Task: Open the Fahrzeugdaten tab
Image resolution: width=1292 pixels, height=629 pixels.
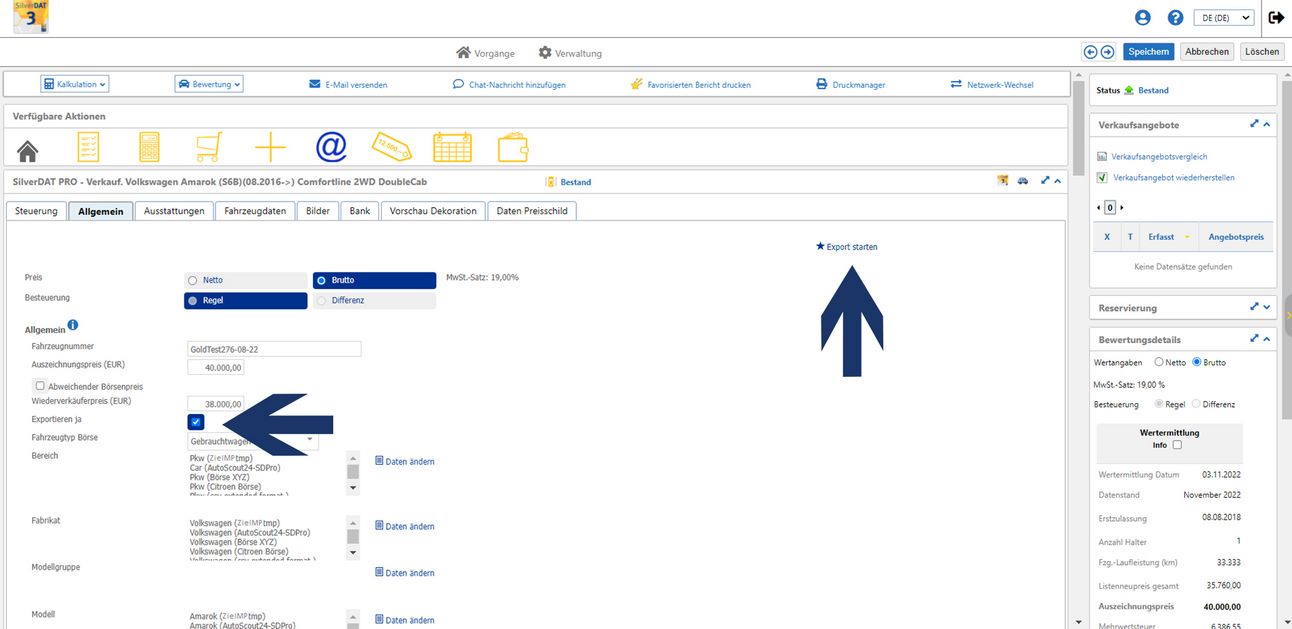Action: click(x=255, y=211)
